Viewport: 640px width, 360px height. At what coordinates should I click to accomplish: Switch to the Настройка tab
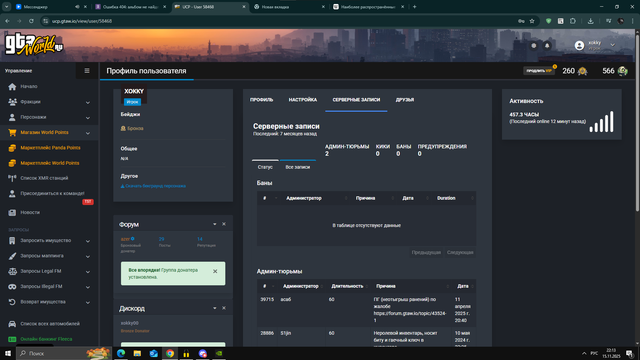coord(303,100)
